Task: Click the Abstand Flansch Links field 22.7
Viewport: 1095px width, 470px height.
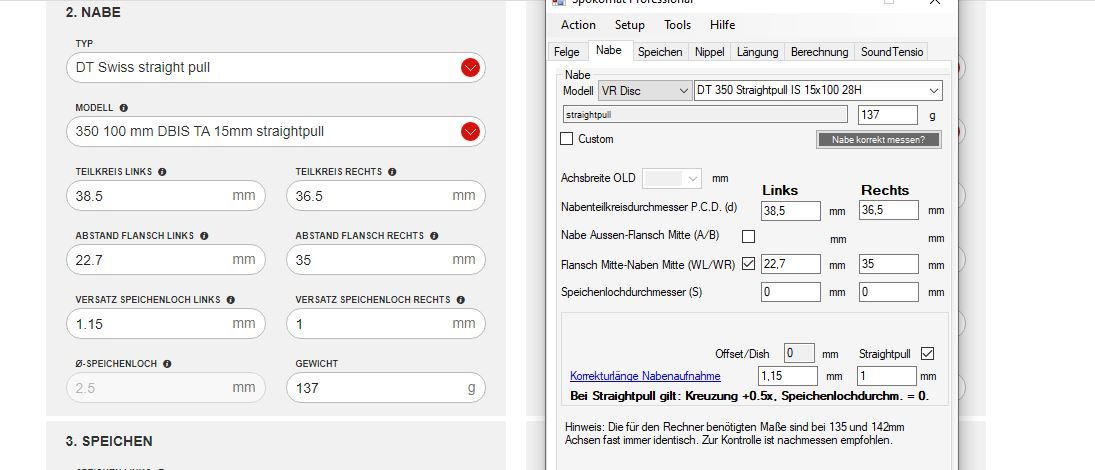Action: pos(166,260)
